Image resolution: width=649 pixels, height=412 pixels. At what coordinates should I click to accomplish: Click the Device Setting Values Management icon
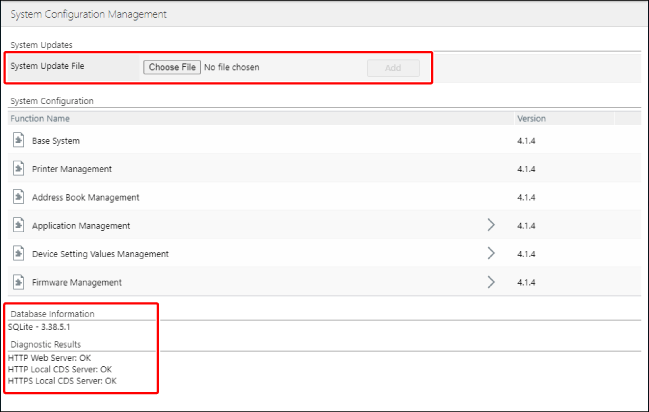click(x=19, y=253)
